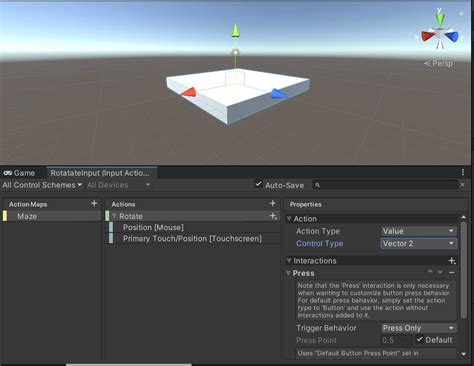The image size is (474, 366).
Task: Click the red X-axis move gizmo arrow
Action: (189, 92)
